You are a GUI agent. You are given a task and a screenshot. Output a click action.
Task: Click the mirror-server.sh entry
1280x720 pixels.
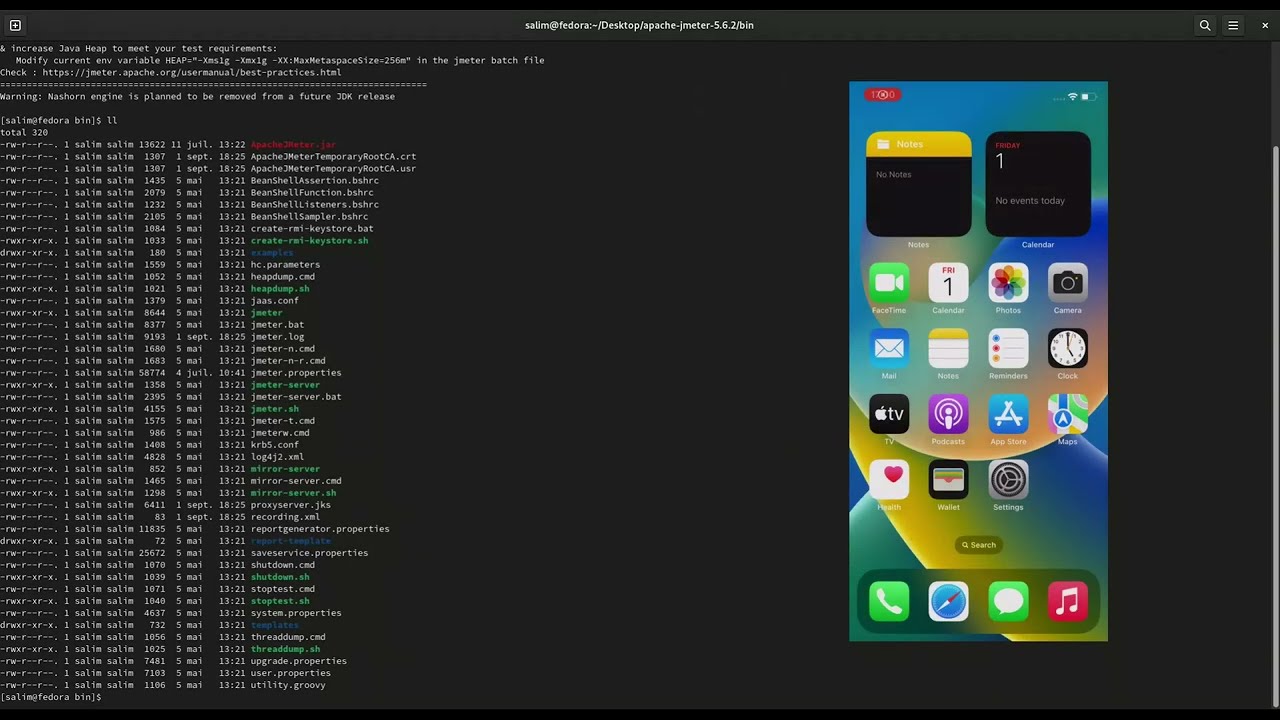293,493
